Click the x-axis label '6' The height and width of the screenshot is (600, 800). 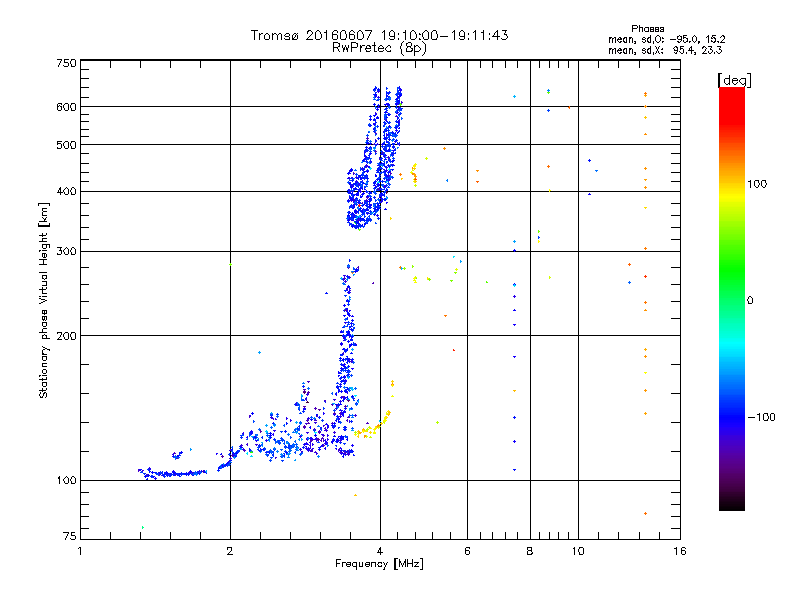pyautogui.click(x=467, y=551)
